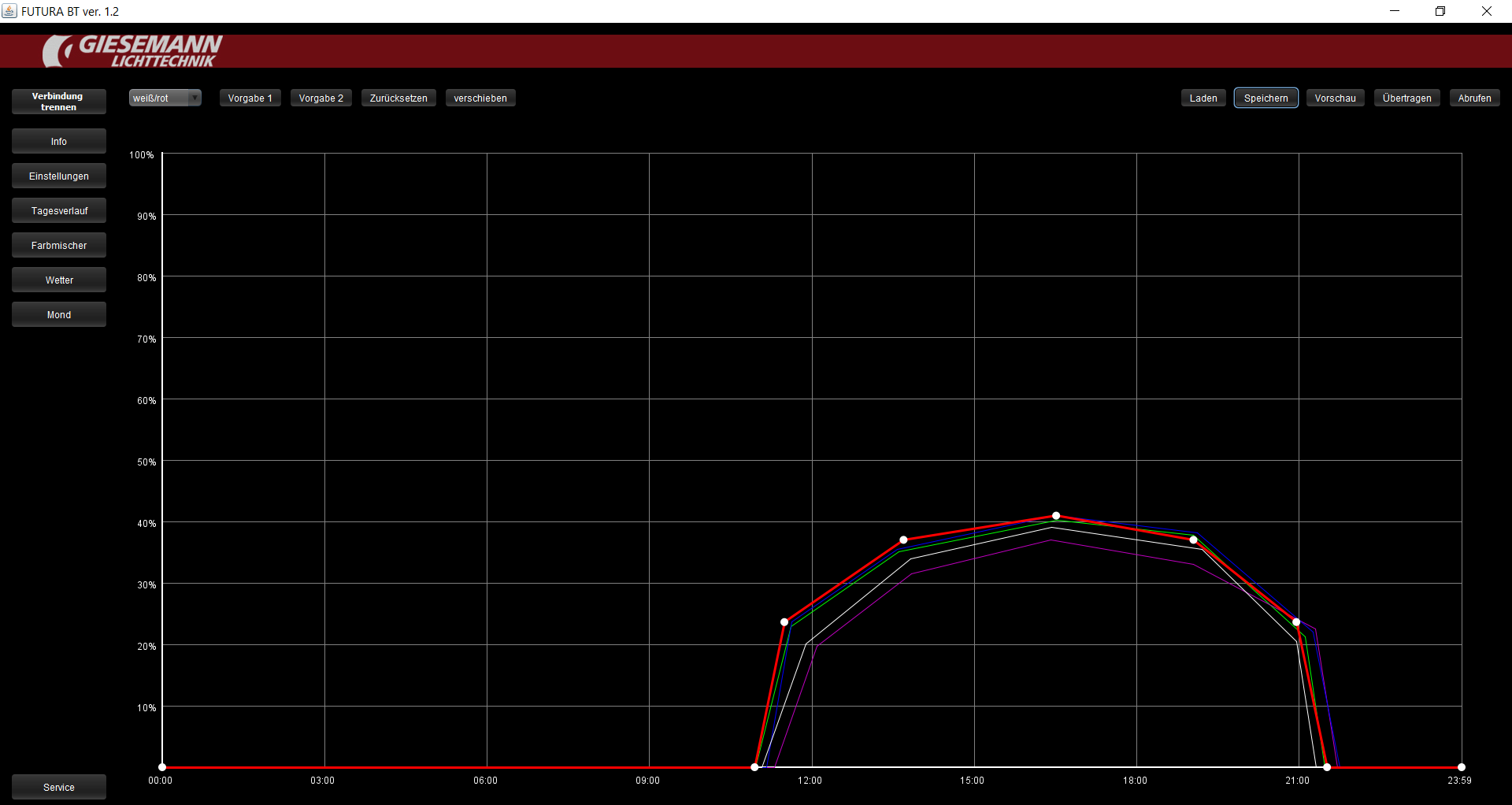The image size is (1512, 805).
Task: Open the Mond settings
Action: pyautogui.click(x=58, y=315)
